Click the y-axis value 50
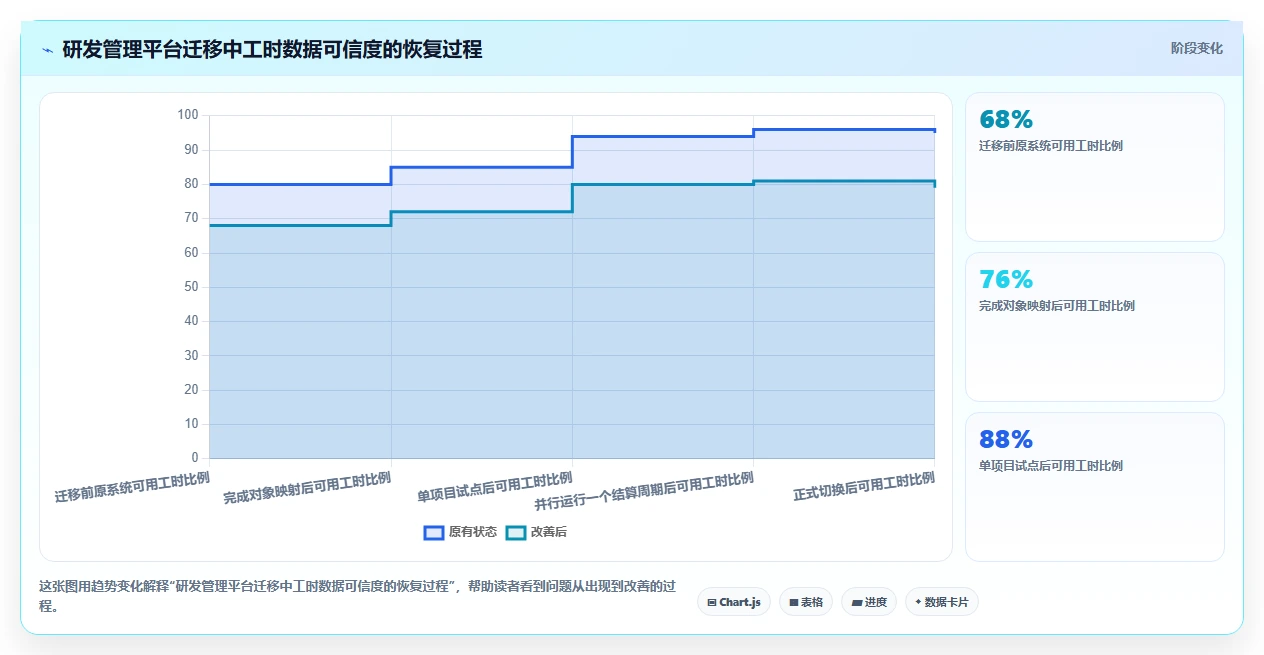The width and height of the screenshot is (1264, 655). (192, 287)
